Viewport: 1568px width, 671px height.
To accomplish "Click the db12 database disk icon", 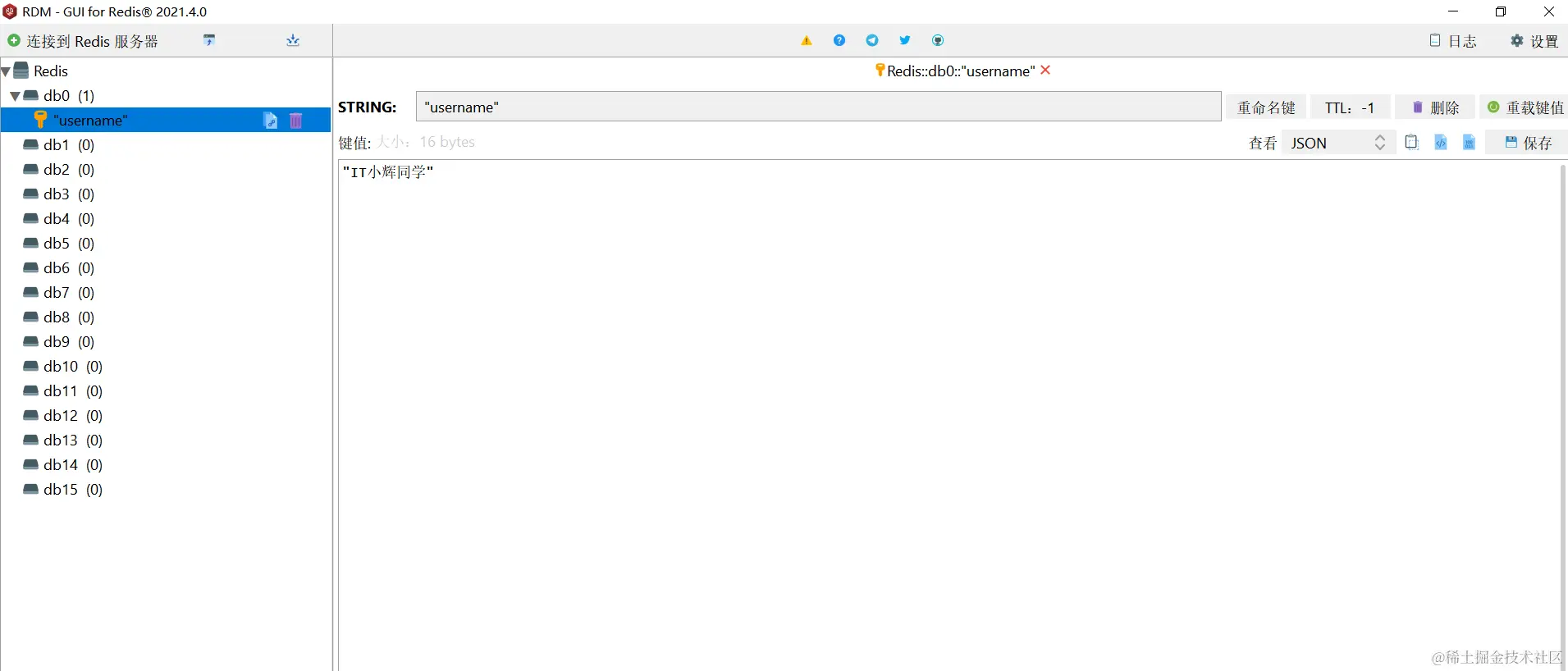I will (31, 415).
